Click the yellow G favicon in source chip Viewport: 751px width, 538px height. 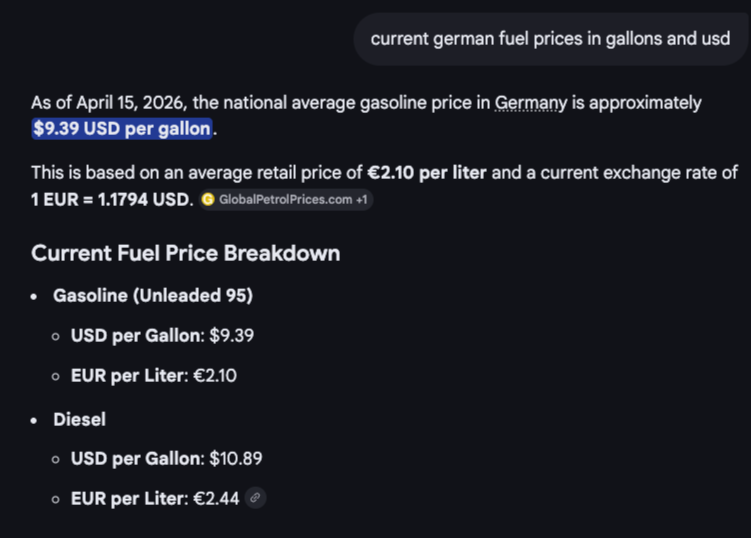coord(208,200)
